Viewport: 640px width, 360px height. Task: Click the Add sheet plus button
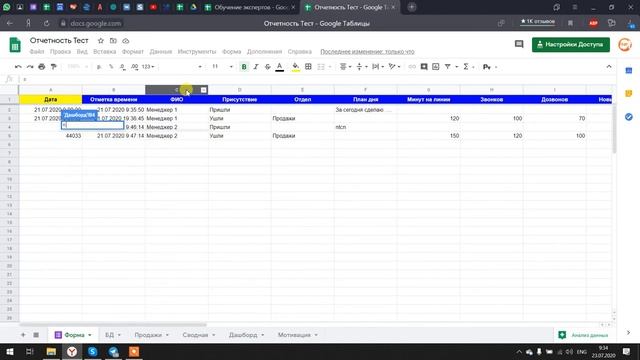tap(23, 335)
